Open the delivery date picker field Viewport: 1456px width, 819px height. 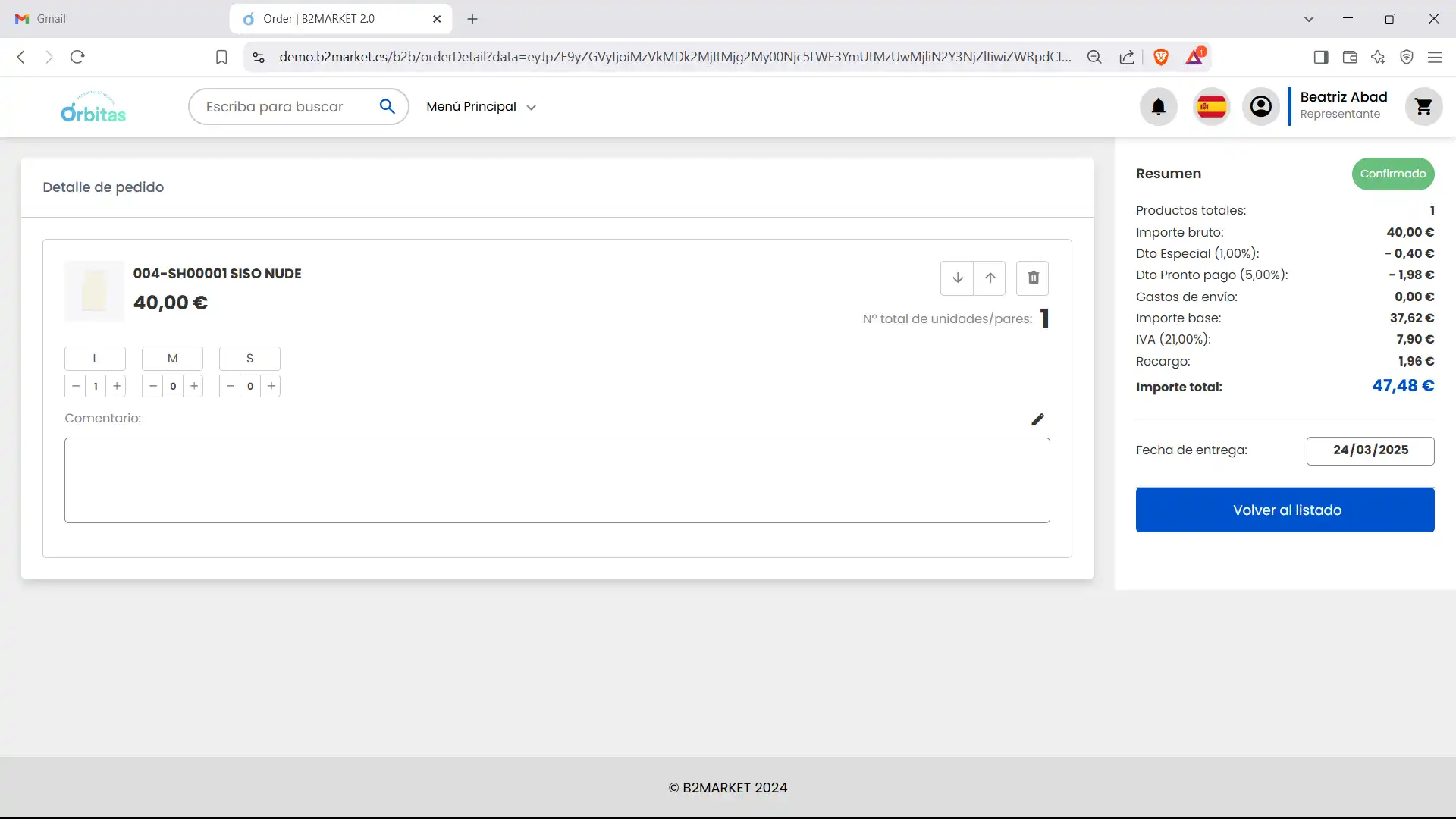(x=1370, y=450)
